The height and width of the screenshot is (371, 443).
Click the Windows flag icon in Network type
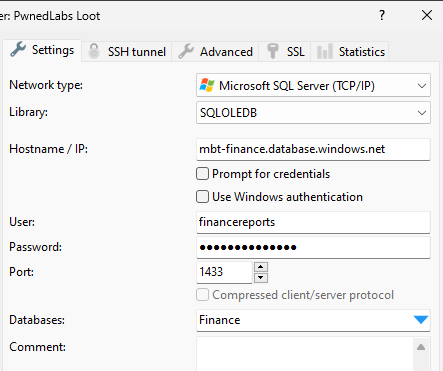tap(207, 86)
